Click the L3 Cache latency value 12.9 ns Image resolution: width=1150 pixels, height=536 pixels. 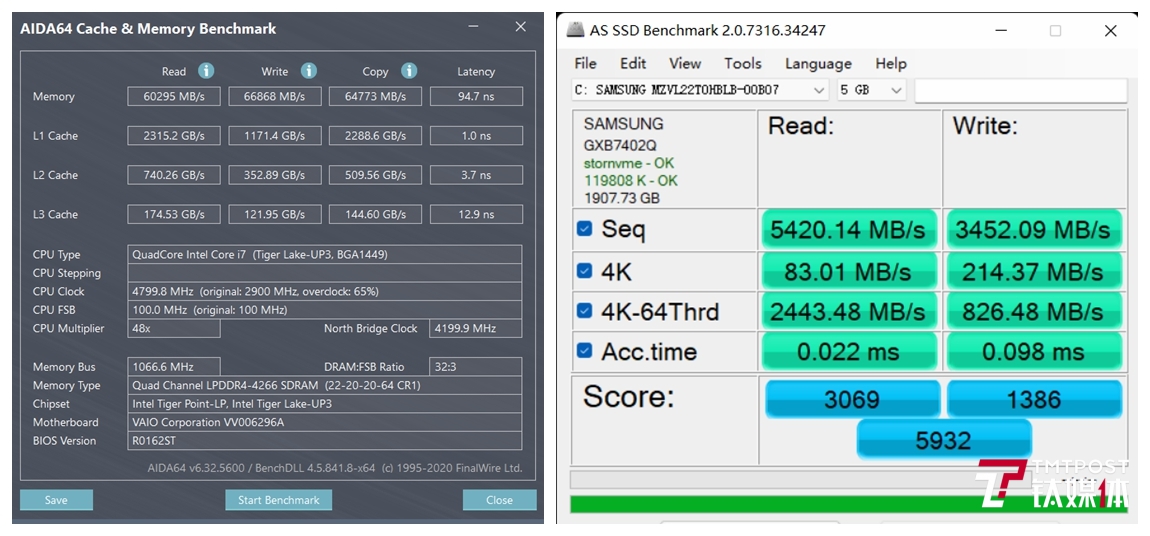476,214
